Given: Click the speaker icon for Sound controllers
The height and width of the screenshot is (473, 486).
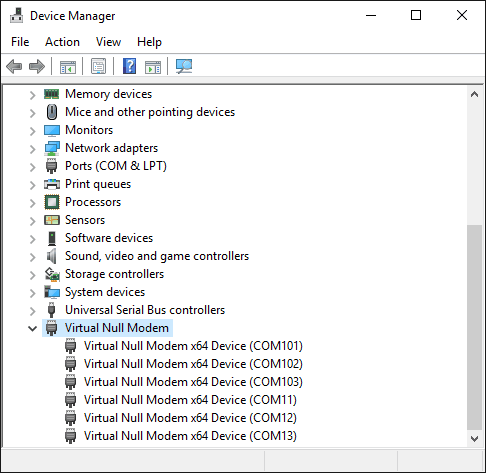Looking at the screenshot, I should (x=51, y=256).
